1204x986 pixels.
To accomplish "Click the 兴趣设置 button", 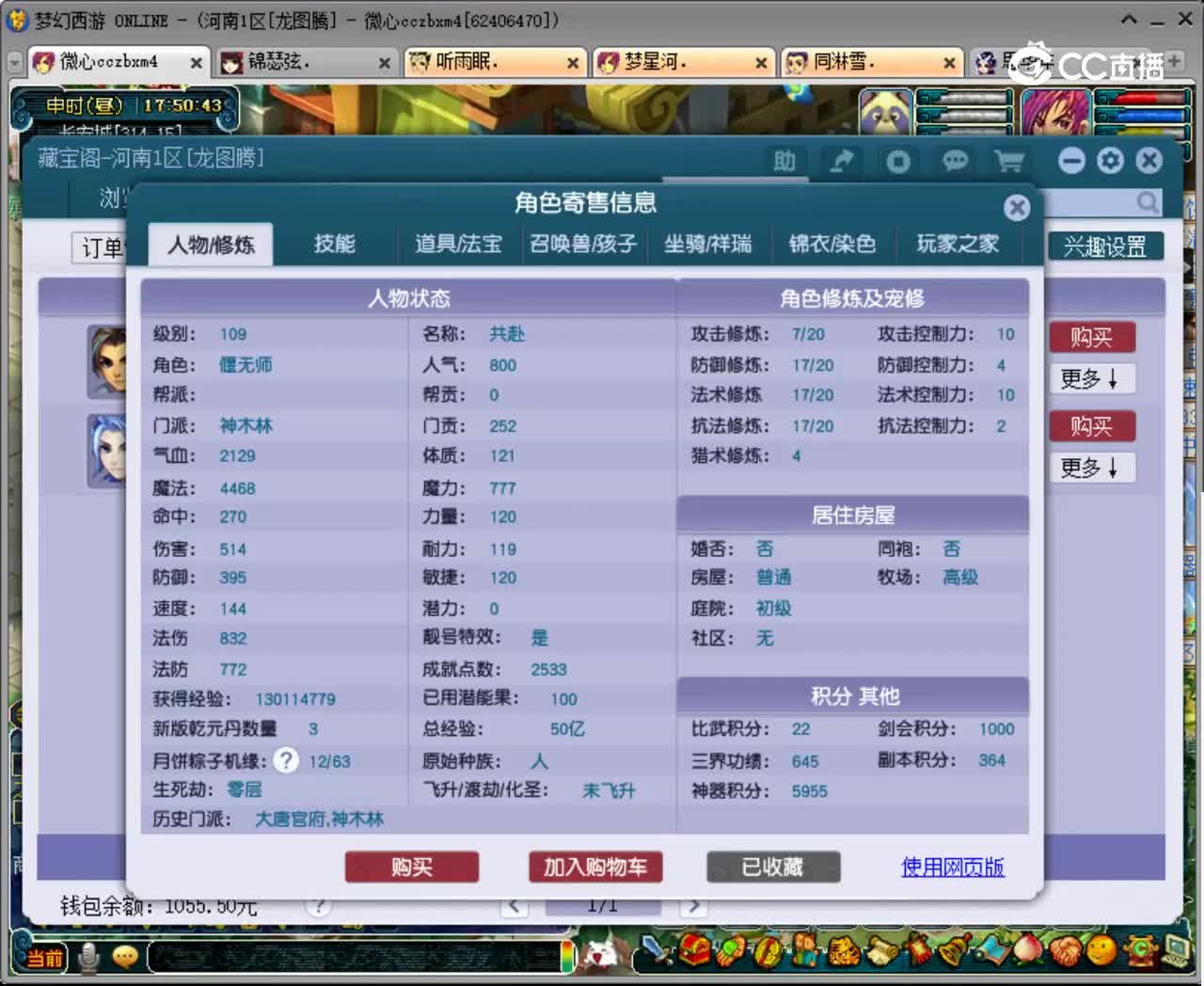I will 1105,246.
